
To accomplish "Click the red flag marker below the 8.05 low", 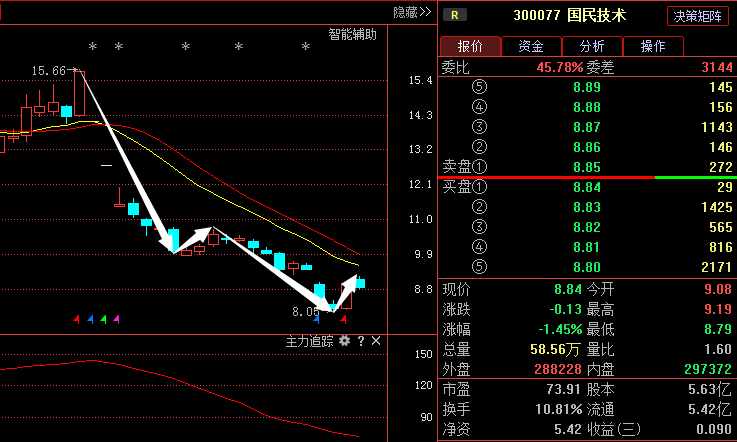I will [344, 319].
